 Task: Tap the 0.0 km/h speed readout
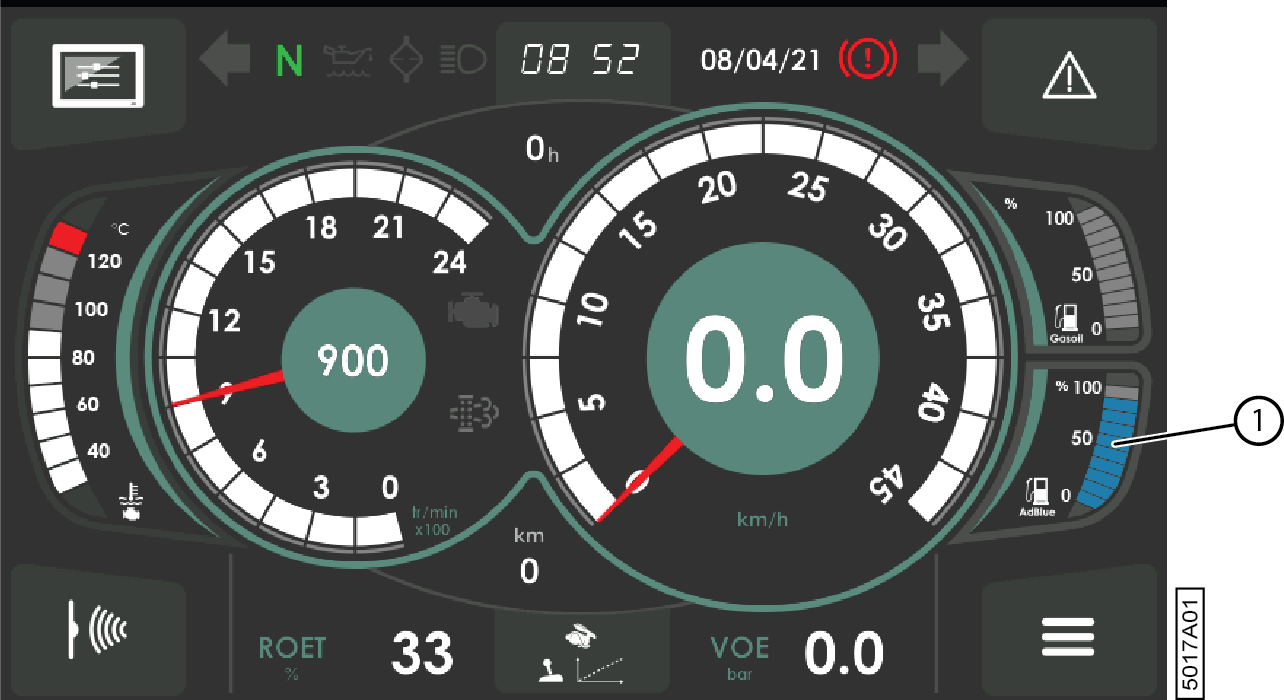765,359
